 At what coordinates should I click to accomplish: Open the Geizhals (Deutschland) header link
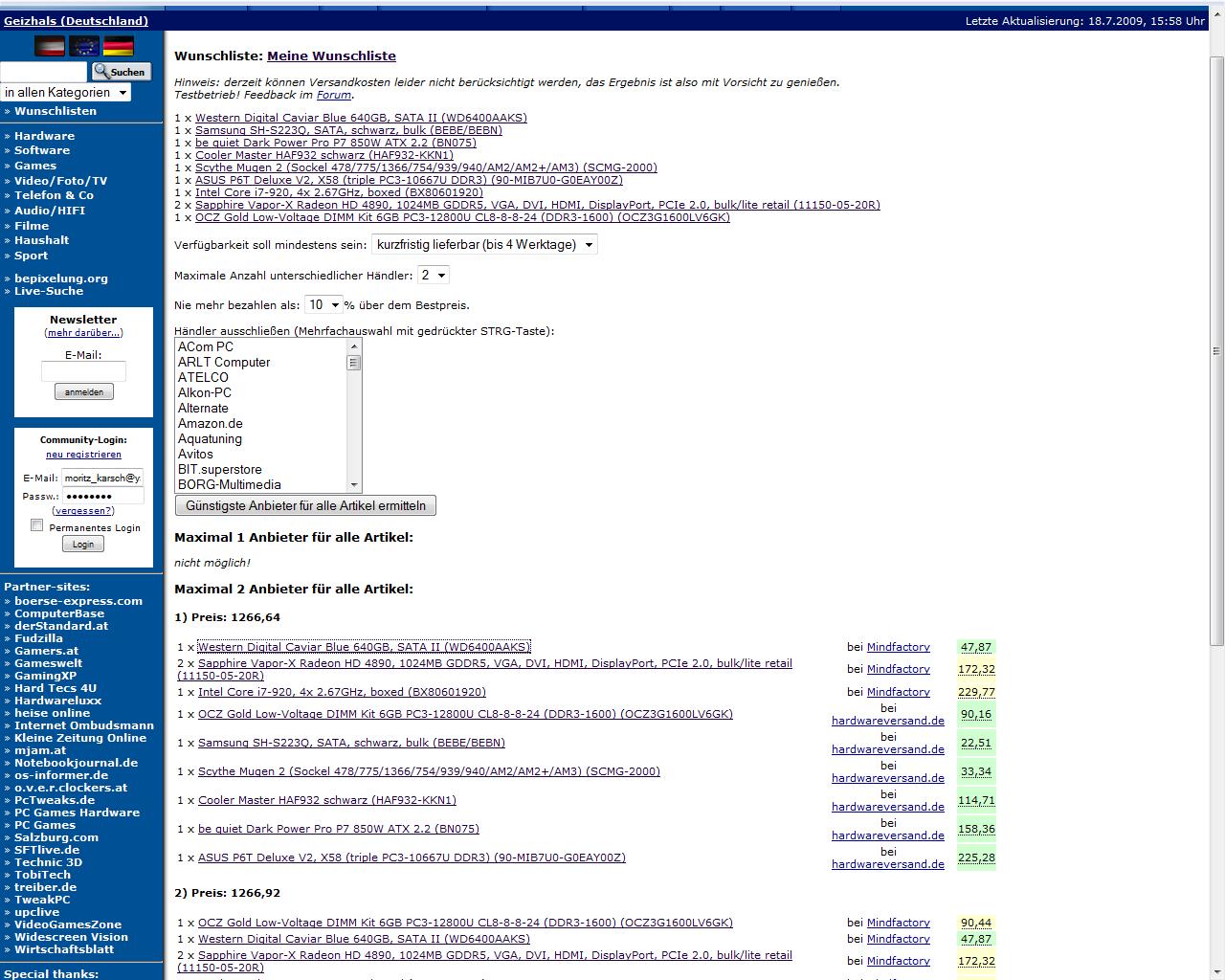click(76, 20)
